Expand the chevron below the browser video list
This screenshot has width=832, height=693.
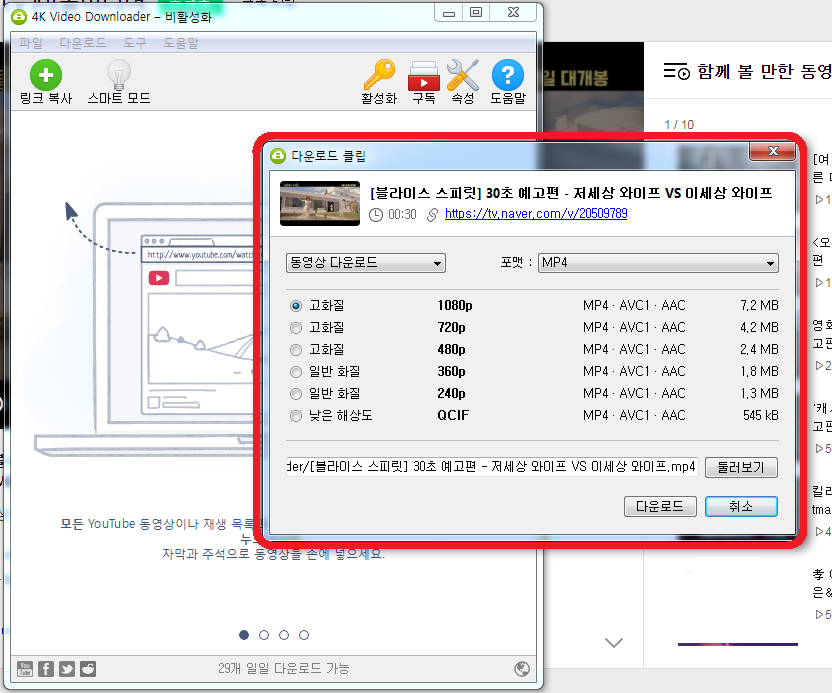(x=614, y=643)
